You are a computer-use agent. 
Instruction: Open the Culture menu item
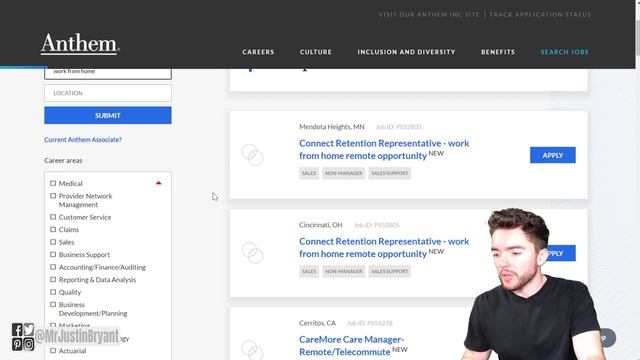(316, 52)
